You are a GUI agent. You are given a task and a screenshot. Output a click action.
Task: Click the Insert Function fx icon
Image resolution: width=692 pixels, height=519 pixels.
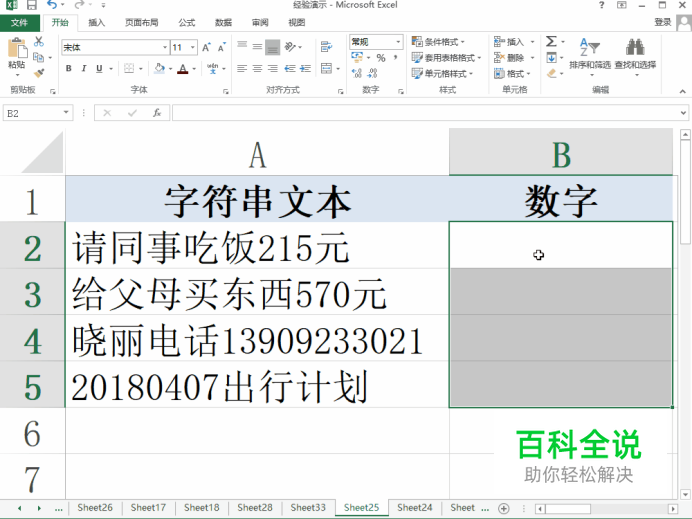(x=157, y=113)
